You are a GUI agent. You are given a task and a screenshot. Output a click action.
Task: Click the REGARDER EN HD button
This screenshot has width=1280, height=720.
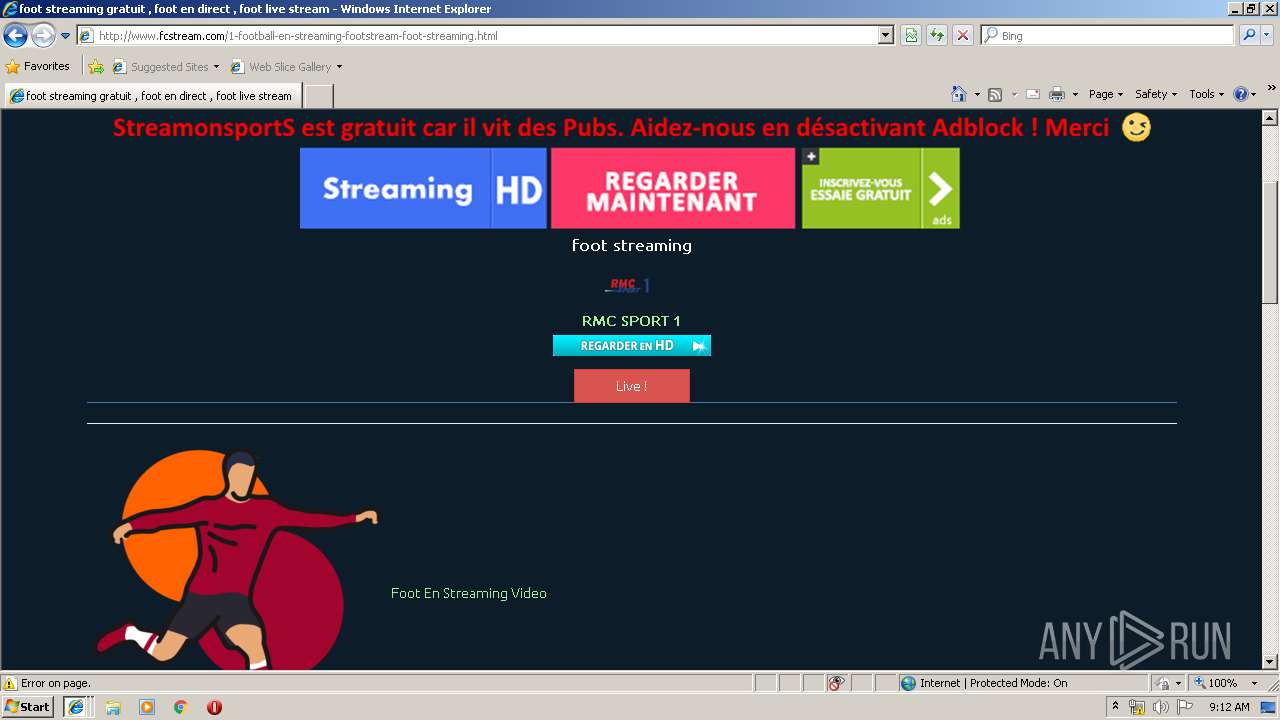point(632,345)
